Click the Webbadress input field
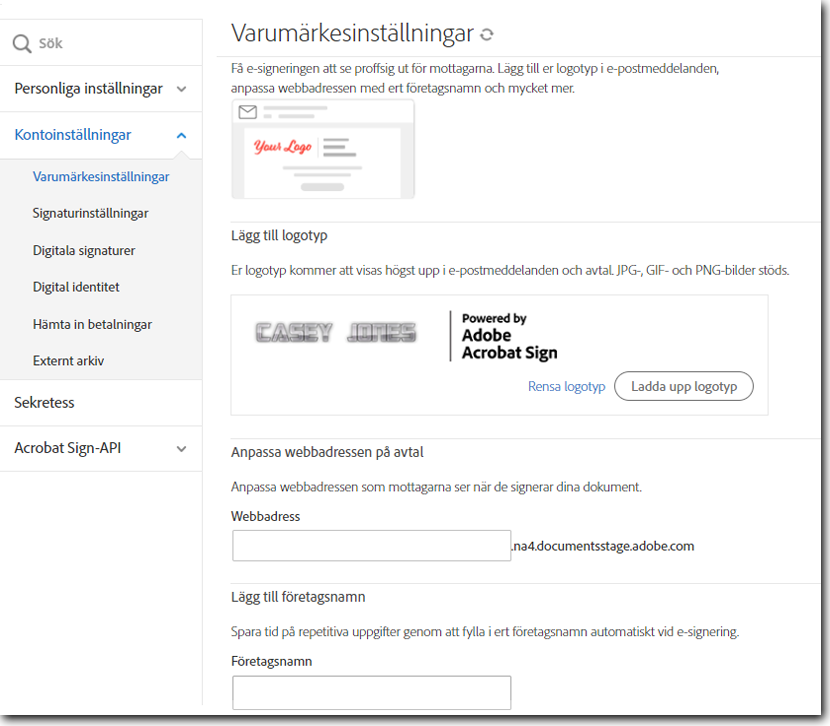The image size is (830, 726). (372, 546)
